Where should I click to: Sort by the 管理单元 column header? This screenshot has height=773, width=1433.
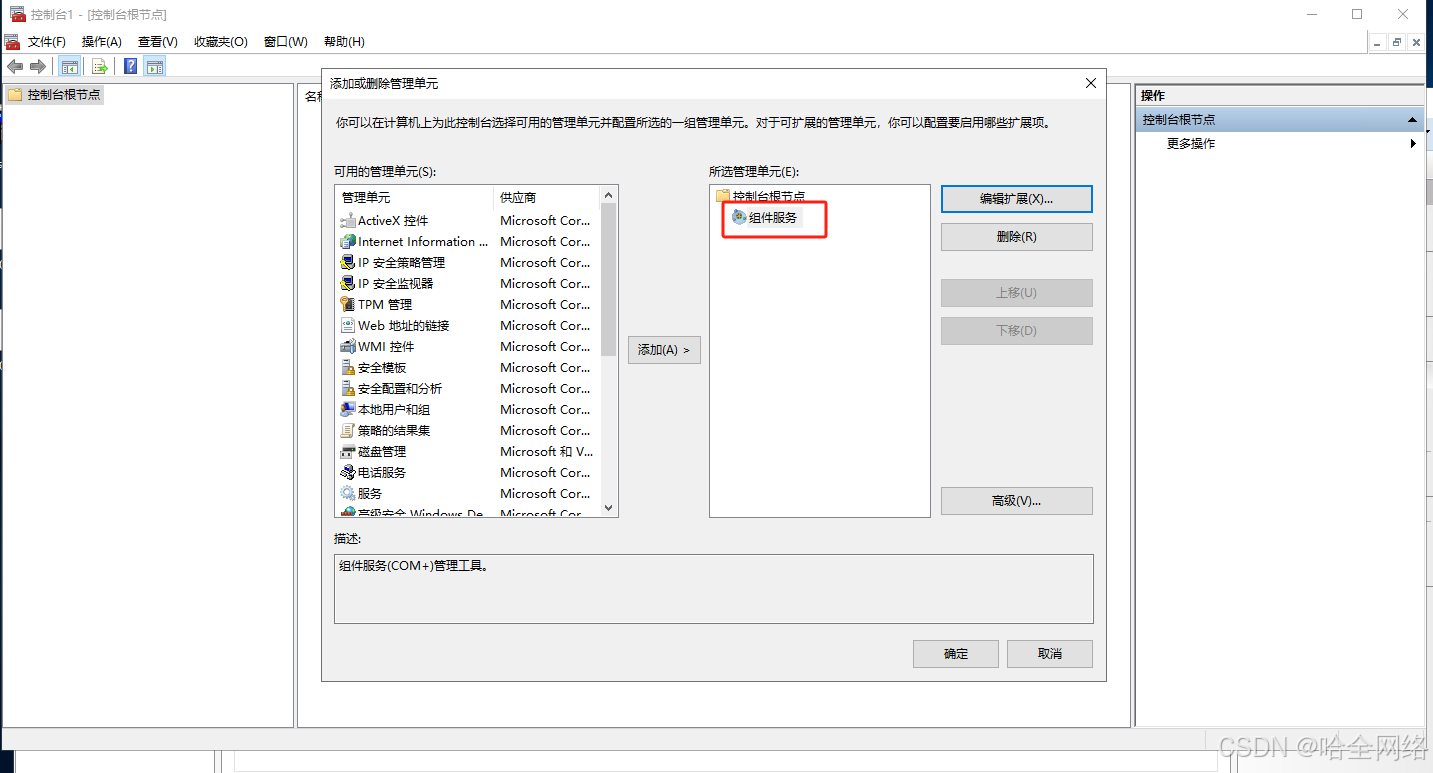tap(414, 198)
